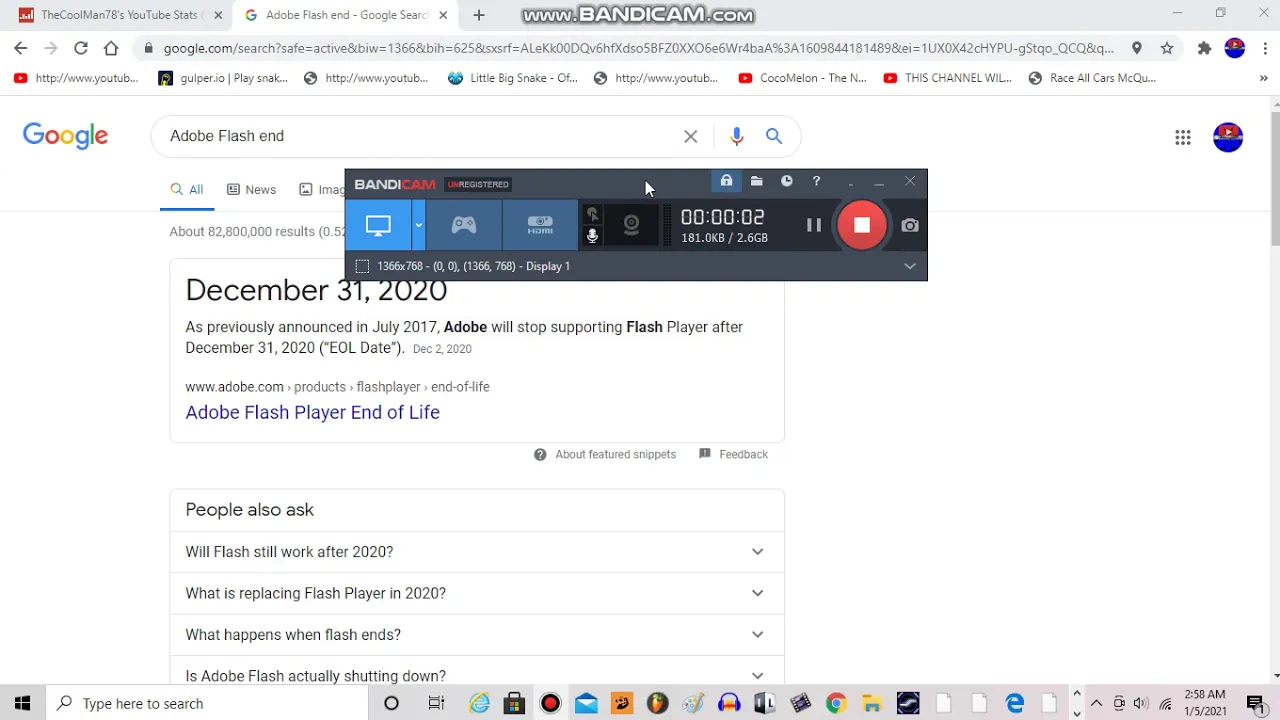The height and width of the screenshot is (720, 1280).
Task: Switch to Images search tab
Action: click(321, 189)
